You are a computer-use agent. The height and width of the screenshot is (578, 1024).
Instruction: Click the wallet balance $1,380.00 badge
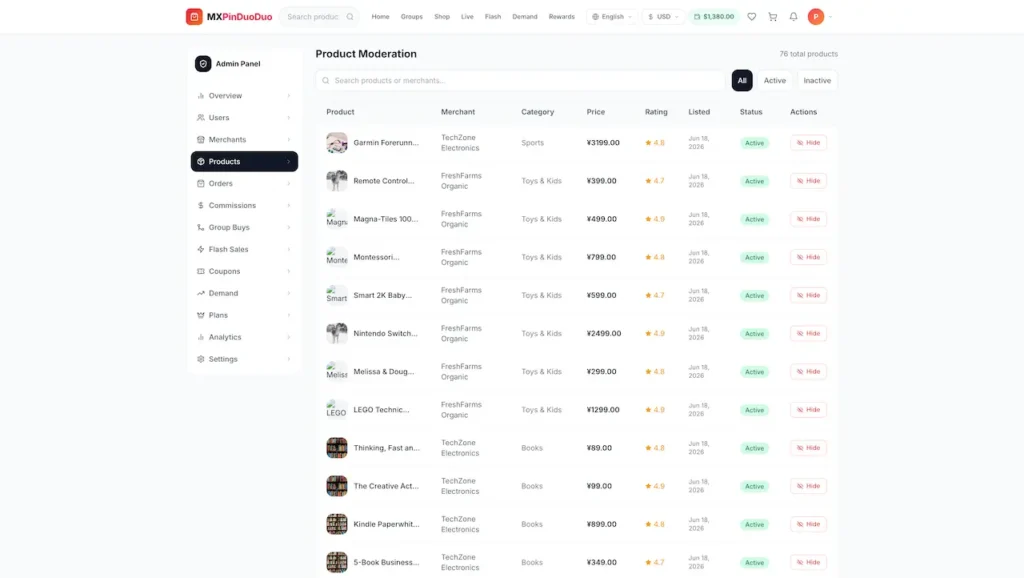click(713, 16)
